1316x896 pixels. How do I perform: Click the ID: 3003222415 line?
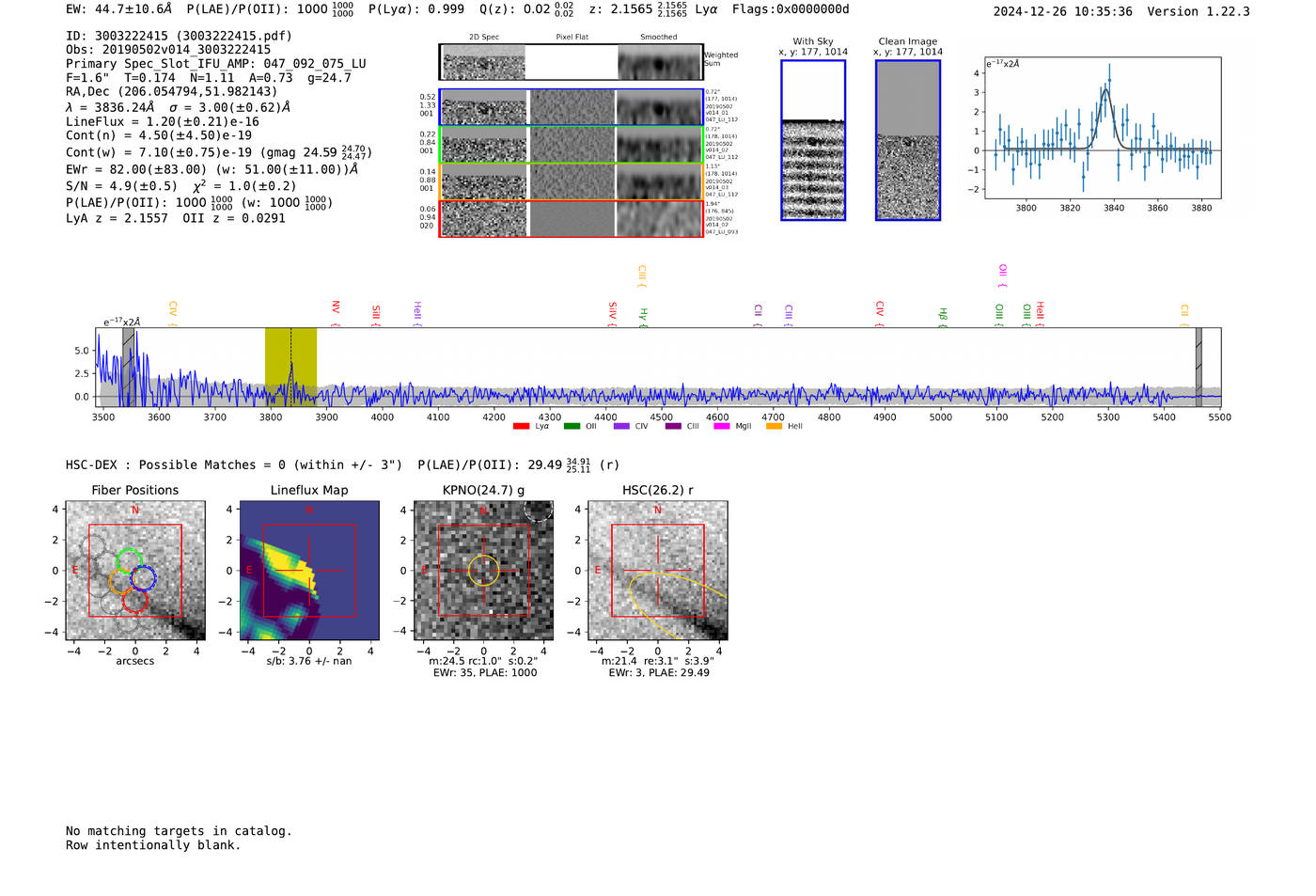click(x=179, y=36)
